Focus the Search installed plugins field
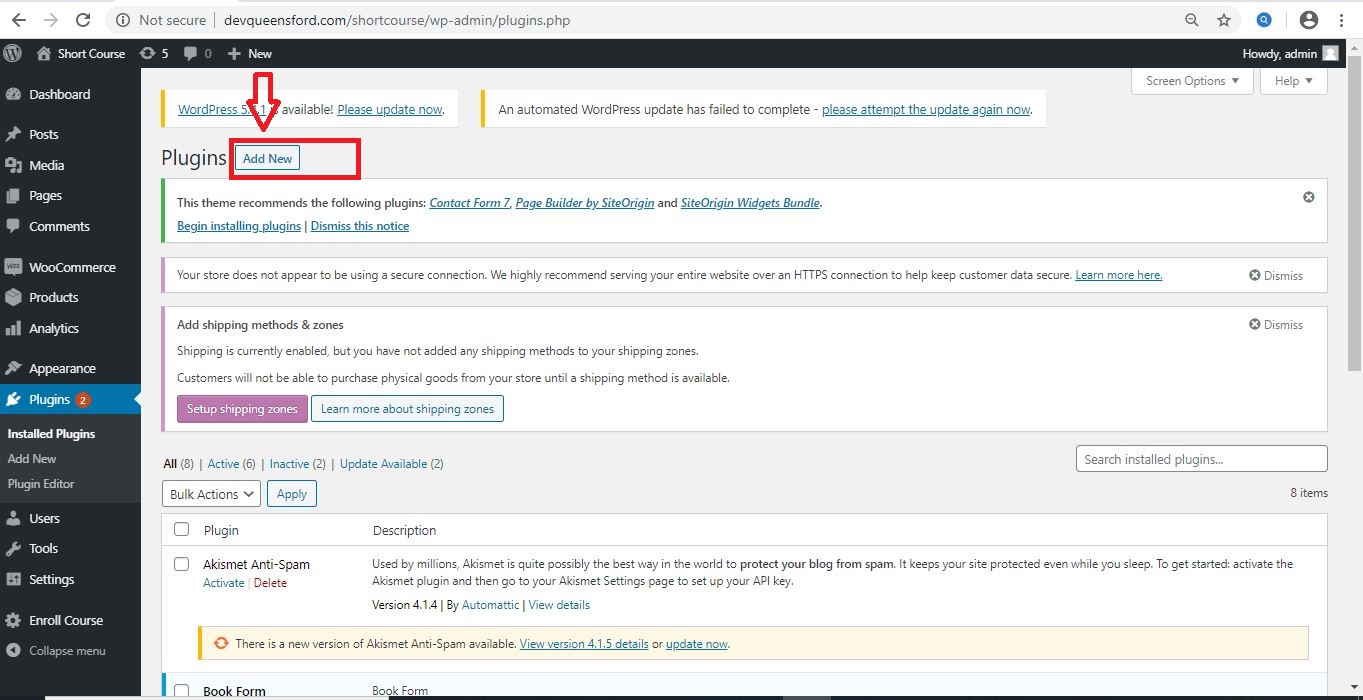1363x700 pixels. (x=1201, y=459)
